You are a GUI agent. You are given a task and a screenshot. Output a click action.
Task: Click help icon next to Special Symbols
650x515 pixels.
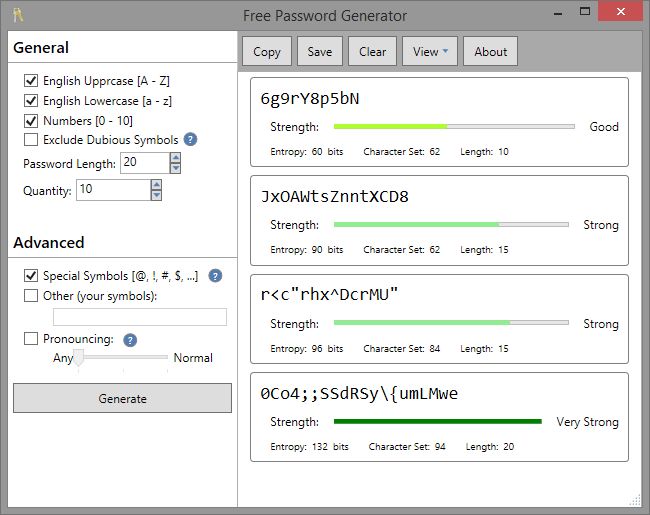(x=215, y=276)
